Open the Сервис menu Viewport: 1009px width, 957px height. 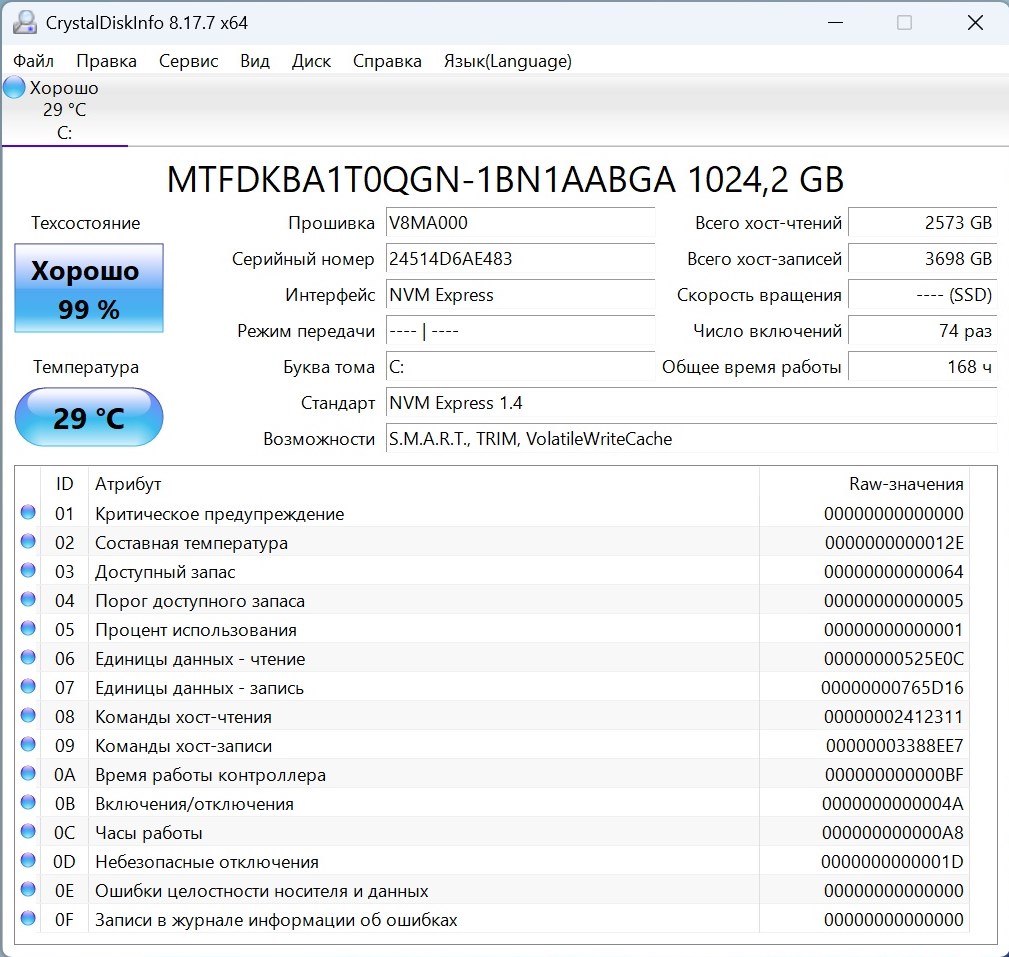pos(188,61)
